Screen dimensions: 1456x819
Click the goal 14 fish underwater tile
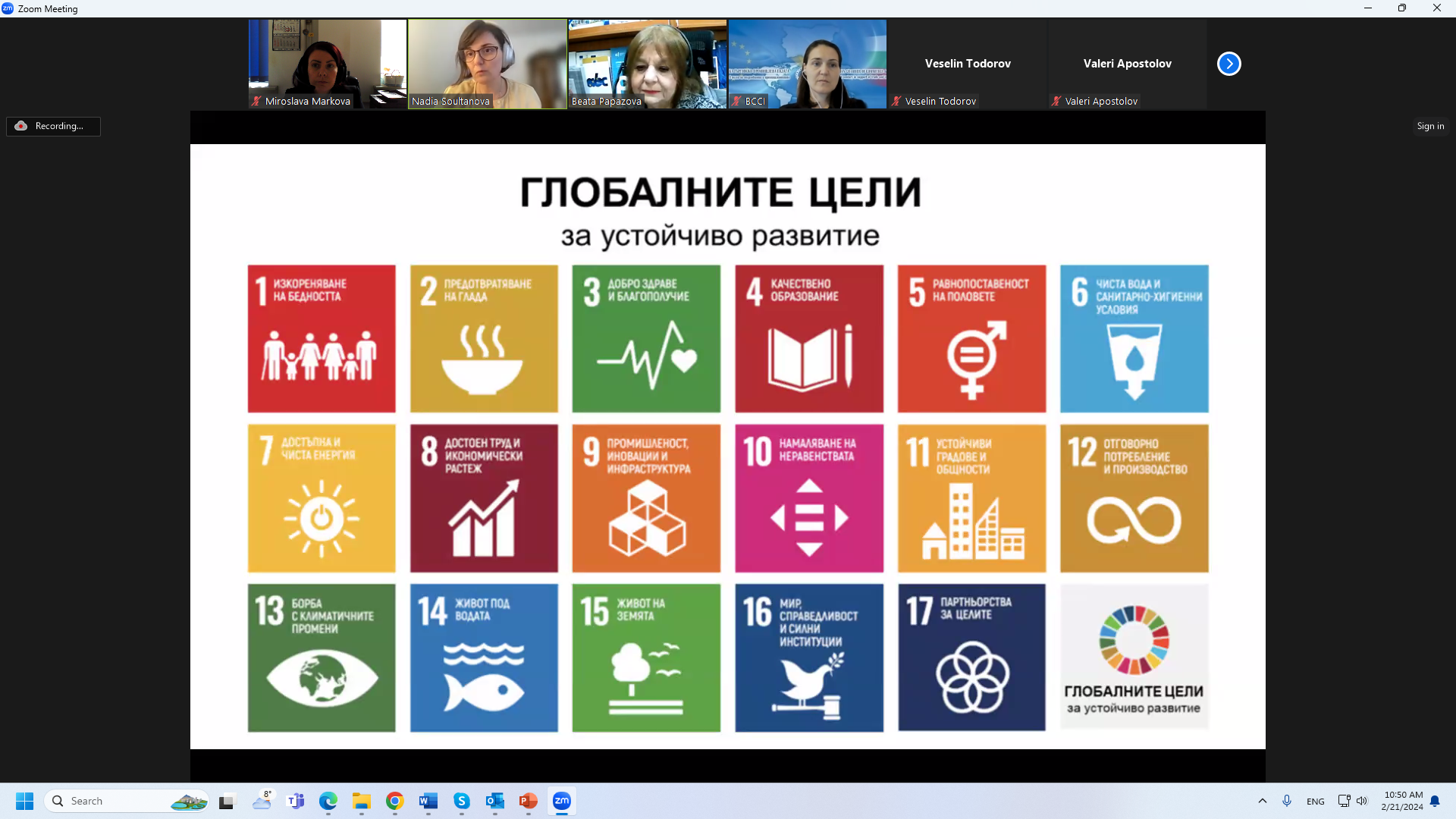pyautogui.click(x=484, y=657)
